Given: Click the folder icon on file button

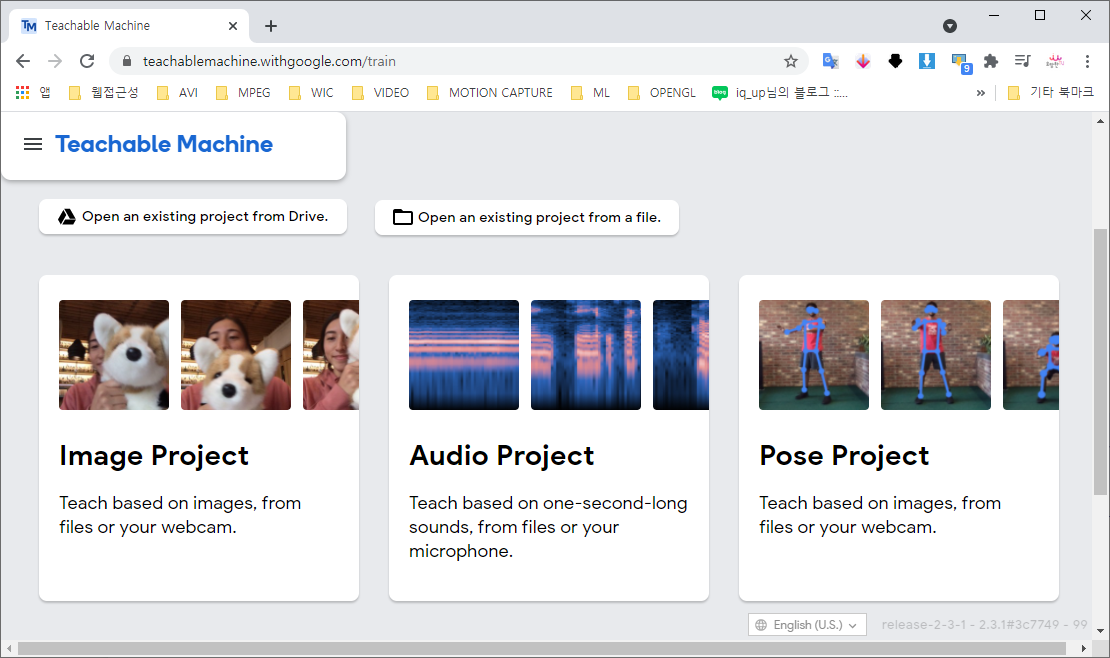Looking at the screenshot, I should 403,217.
